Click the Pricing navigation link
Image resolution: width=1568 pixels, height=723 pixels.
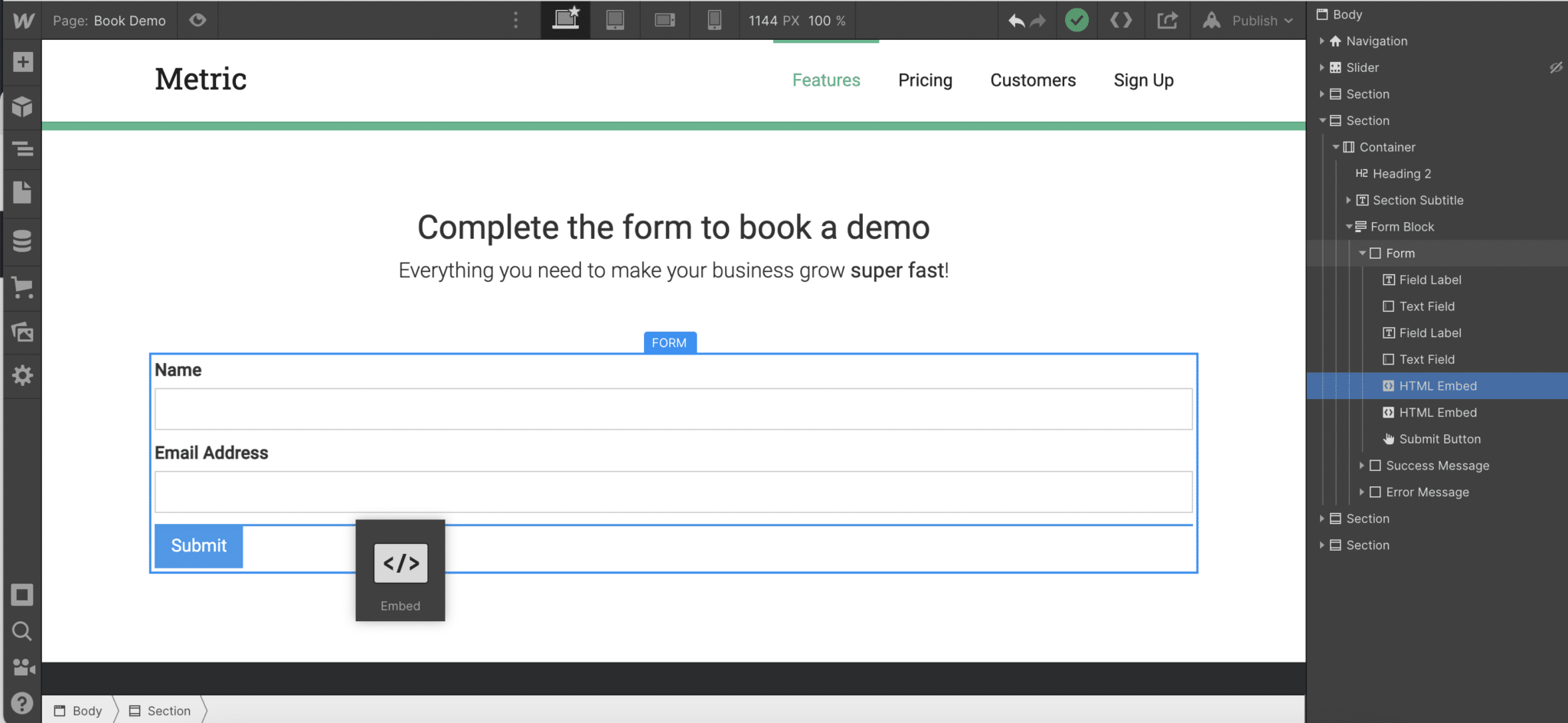pos(925,80)
